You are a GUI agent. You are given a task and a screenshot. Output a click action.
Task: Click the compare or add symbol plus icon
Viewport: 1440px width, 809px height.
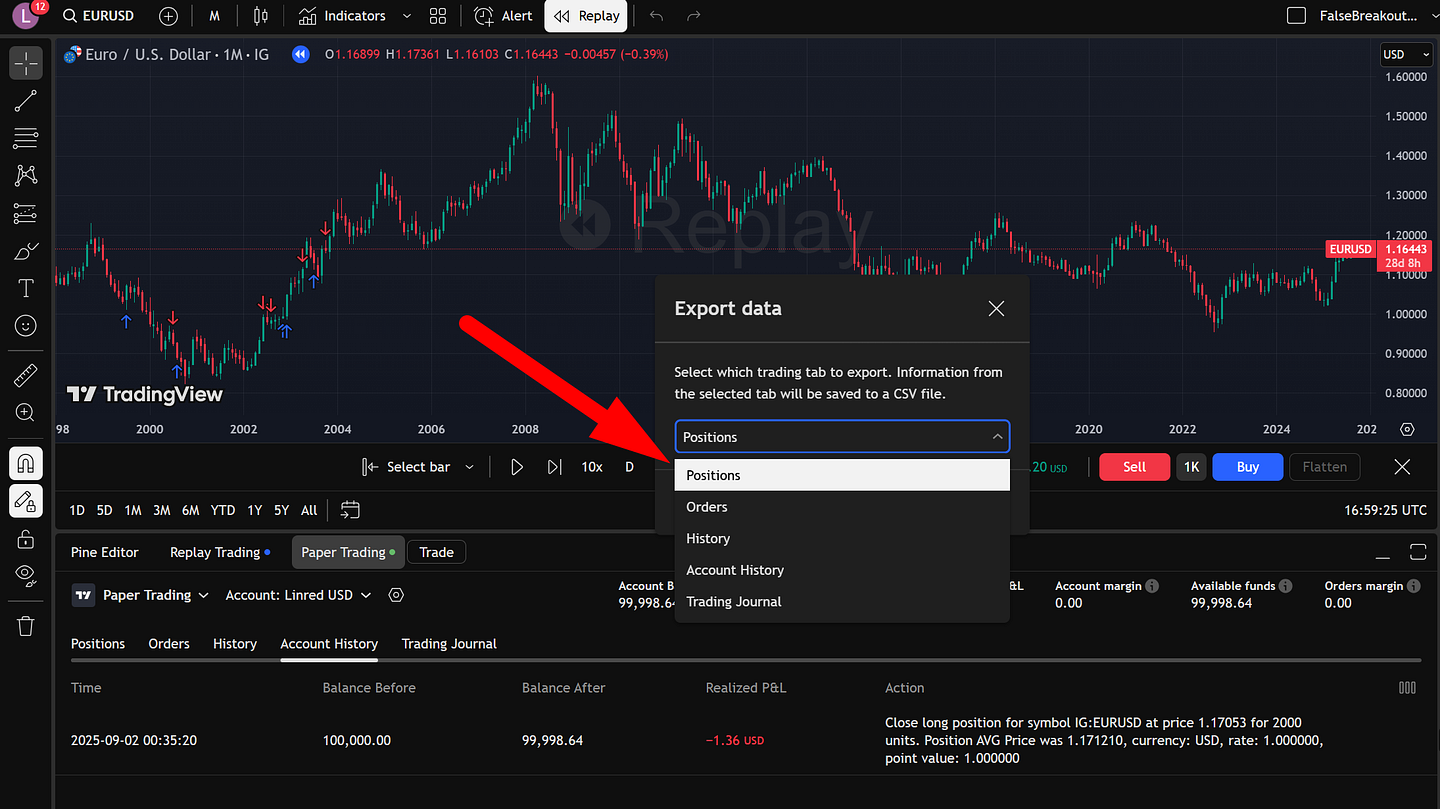point(169,16)
